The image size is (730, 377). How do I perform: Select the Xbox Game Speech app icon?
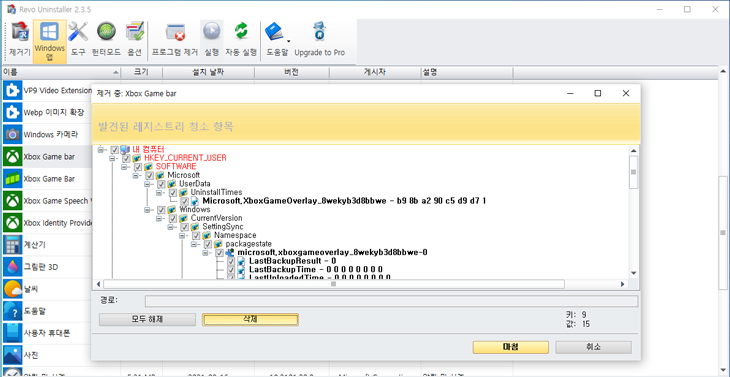pos(12,201)
